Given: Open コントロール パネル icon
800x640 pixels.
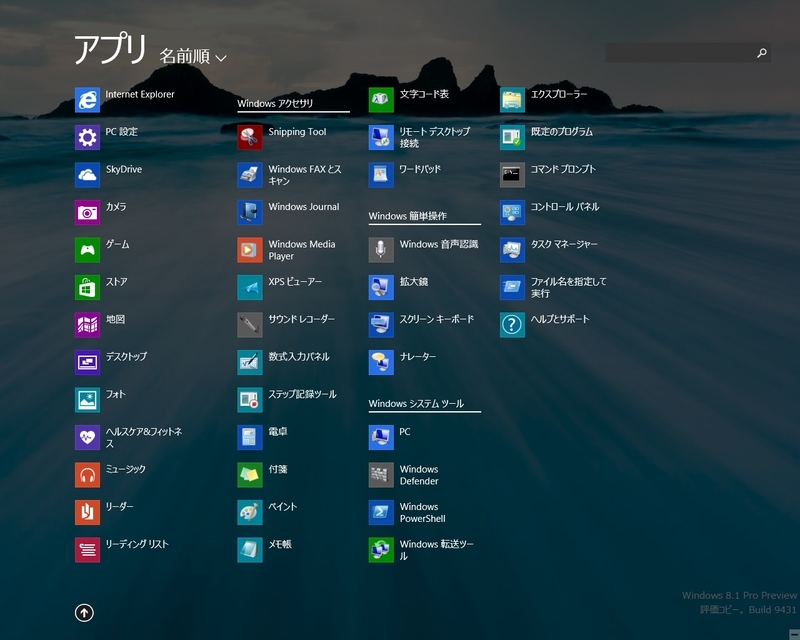Looking at the screenshot, I should coord(512,212).
